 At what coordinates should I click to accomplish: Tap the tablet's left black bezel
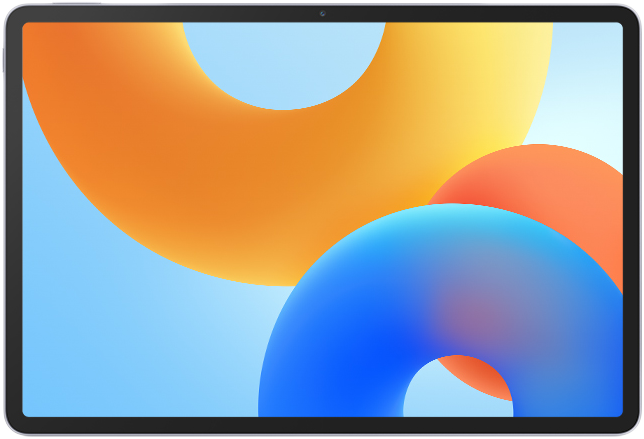coord(13,220)
